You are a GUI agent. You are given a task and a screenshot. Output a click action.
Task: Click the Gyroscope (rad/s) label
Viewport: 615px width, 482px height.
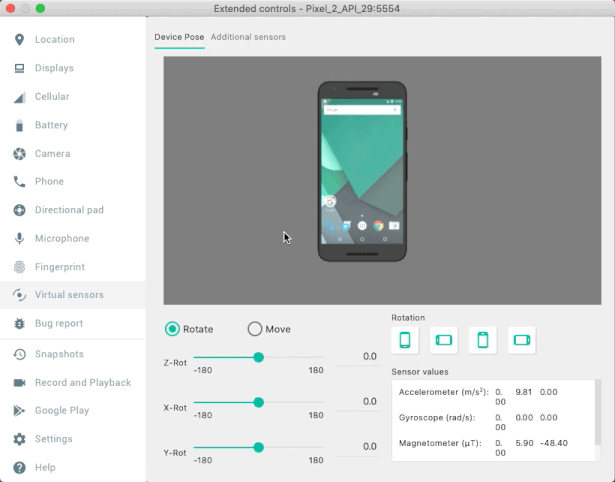point(437,418)
